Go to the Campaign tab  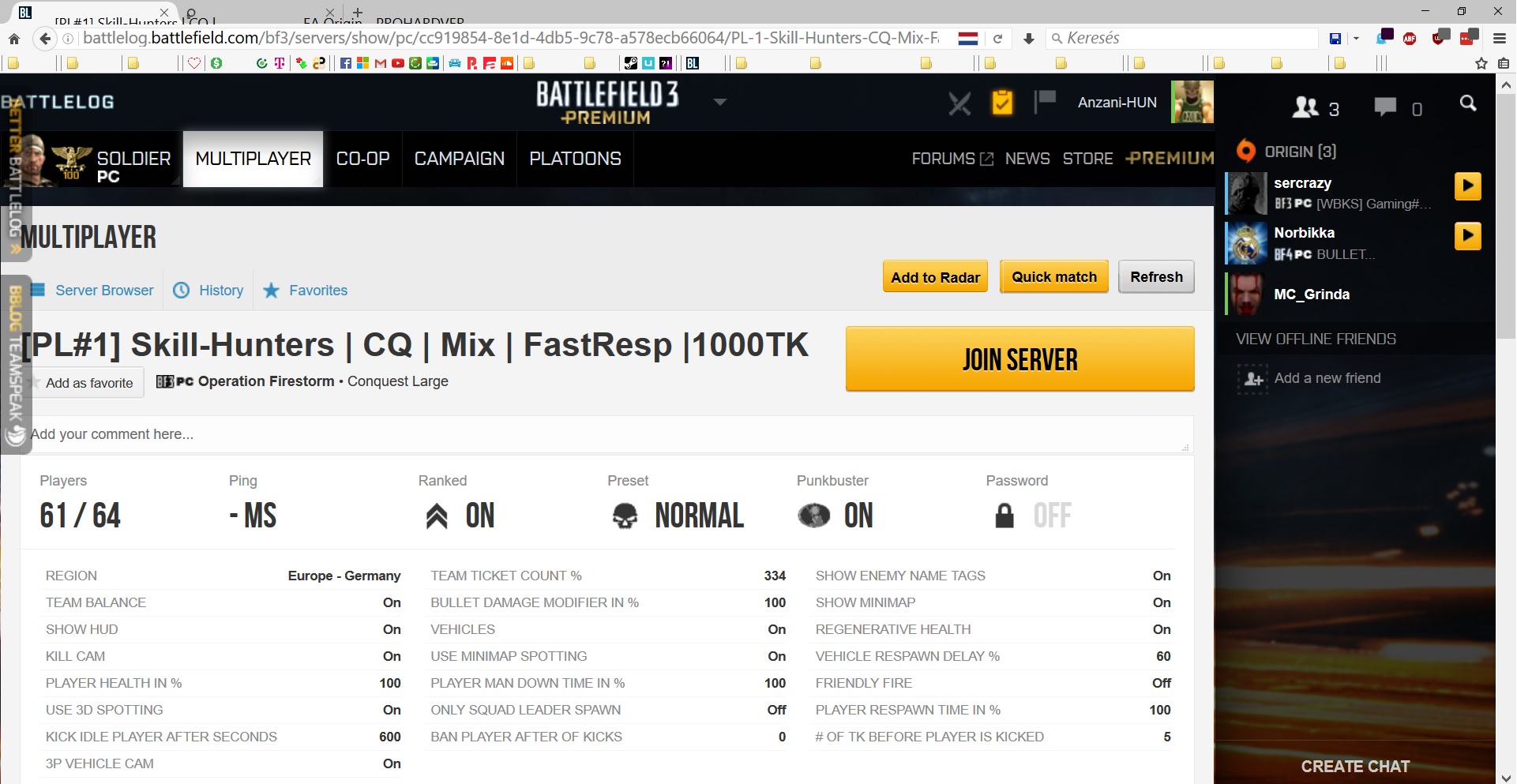click(460, 159)
